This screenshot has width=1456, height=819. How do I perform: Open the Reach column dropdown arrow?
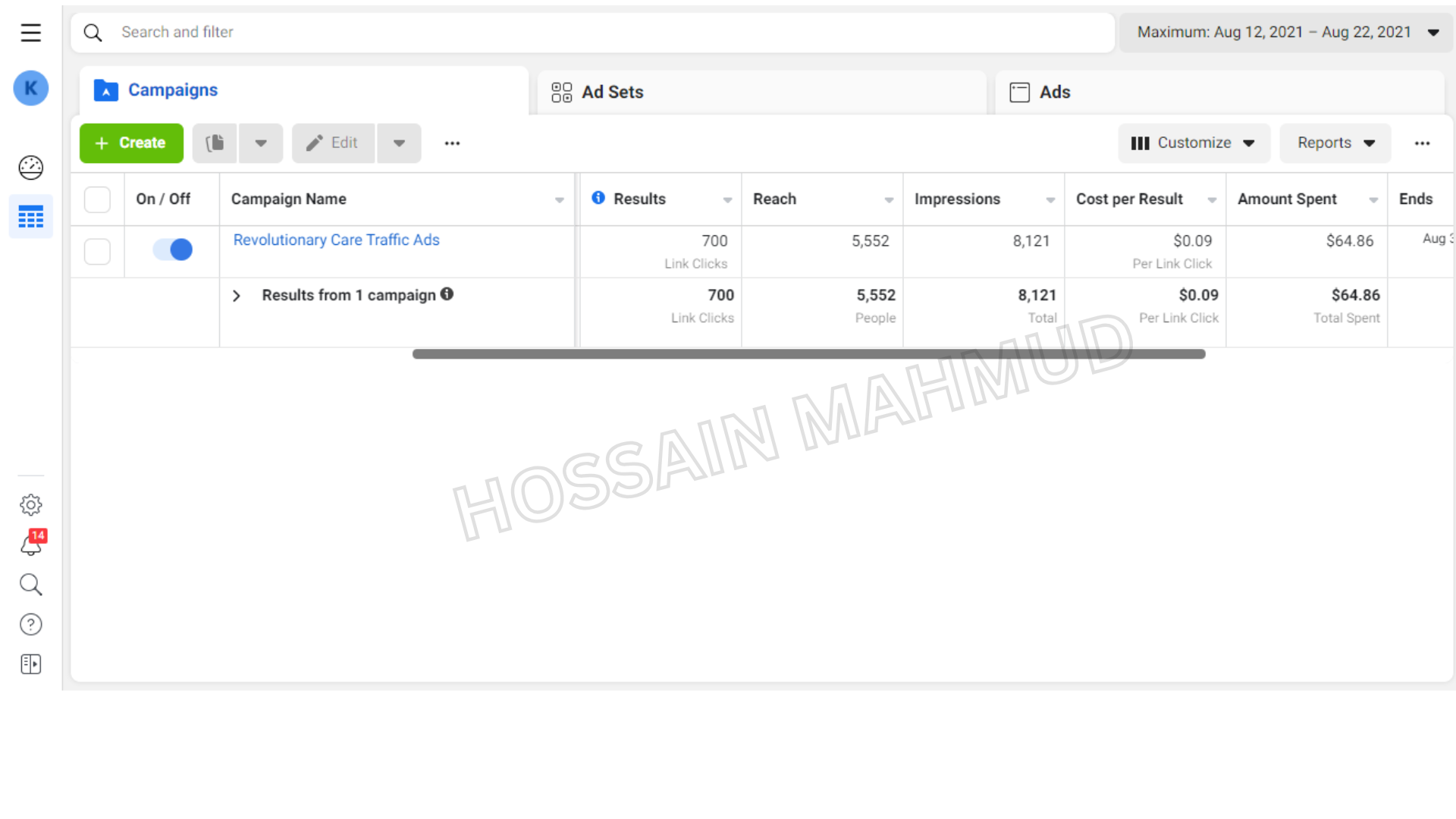pos(889,200)
